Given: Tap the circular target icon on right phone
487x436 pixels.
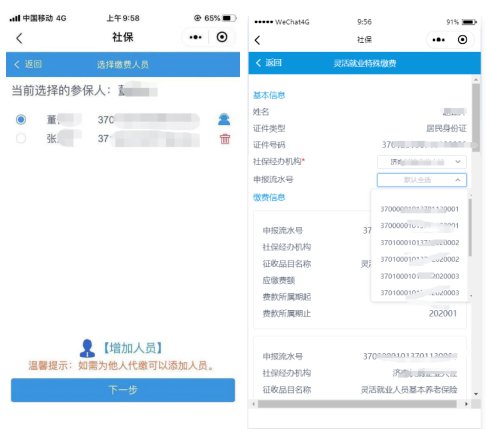Looking at the screenshot, I should [462, 40].
